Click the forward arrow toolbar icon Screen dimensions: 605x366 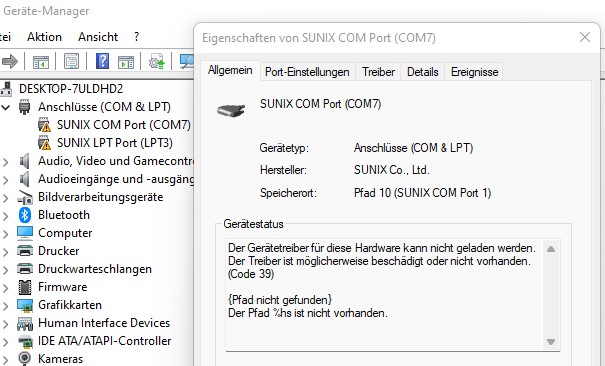point(10,61)
